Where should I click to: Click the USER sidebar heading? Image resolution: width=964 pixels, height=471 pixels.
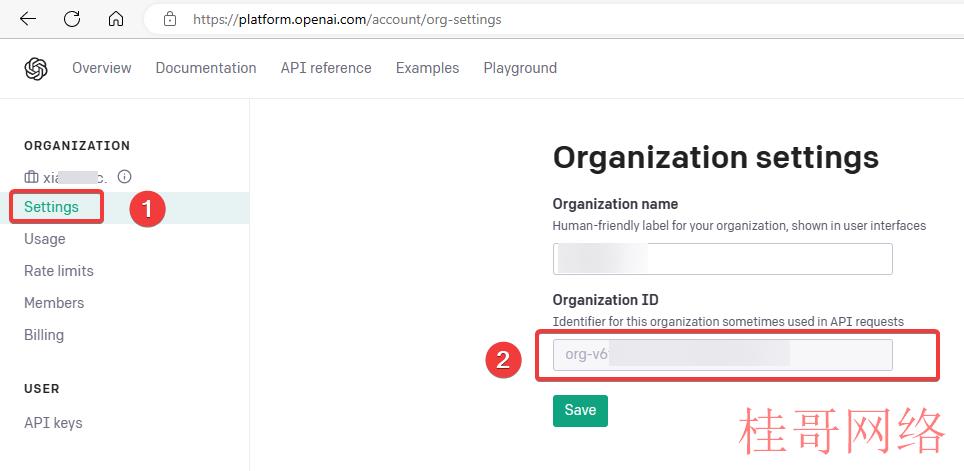tap(42, 389)
